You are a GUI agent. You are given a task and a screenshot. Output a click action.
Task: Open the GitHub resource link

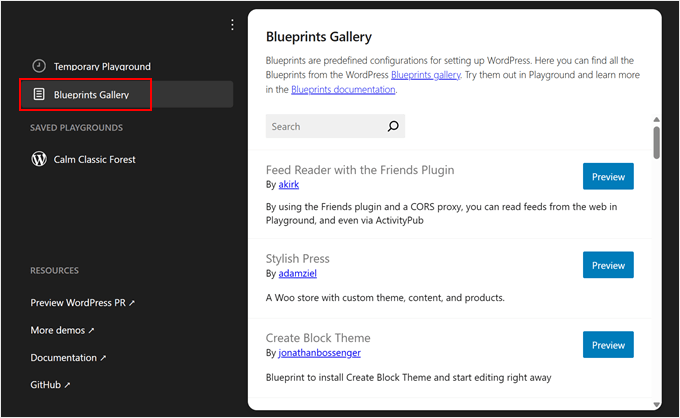pyautogui.click(x=50, y=384)
